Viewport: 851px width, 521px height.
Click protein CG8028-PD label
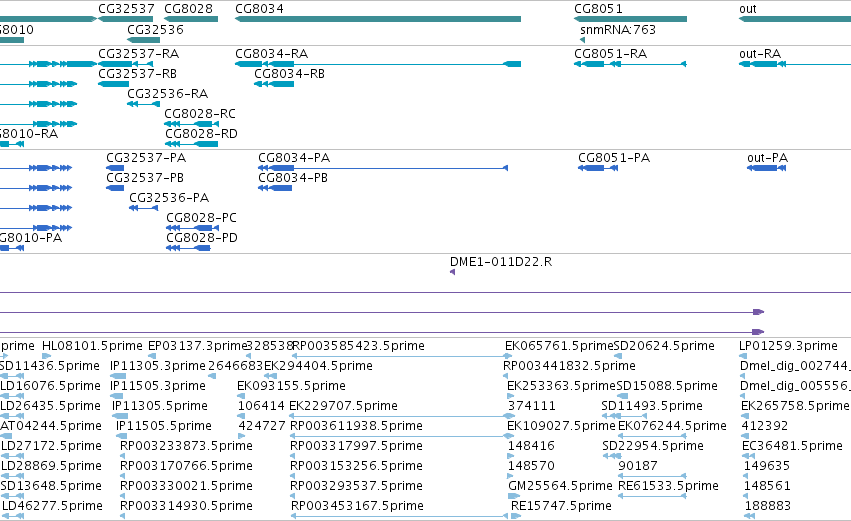click(x=202, y=238)
